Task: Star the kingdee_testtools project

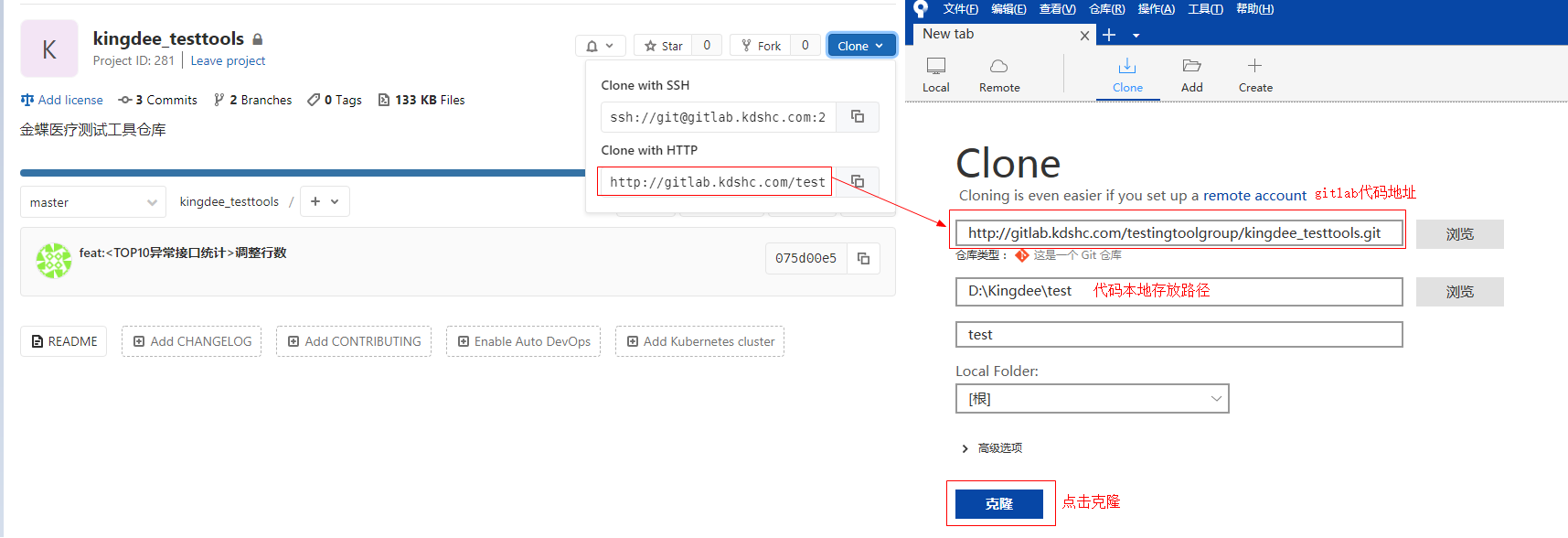Action: [663, 46]
